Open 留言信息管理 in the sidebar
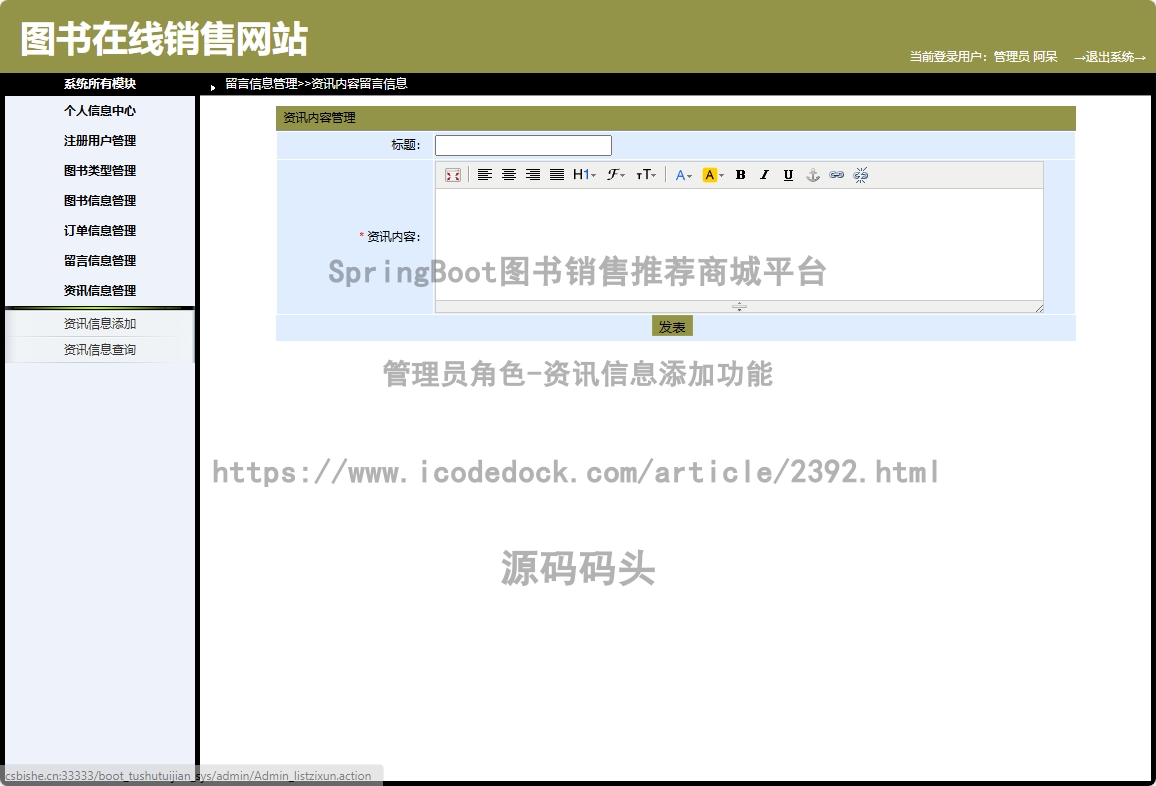Image resolution: width=1156 pixels, height=786 pixels. [x=100, y=261]
